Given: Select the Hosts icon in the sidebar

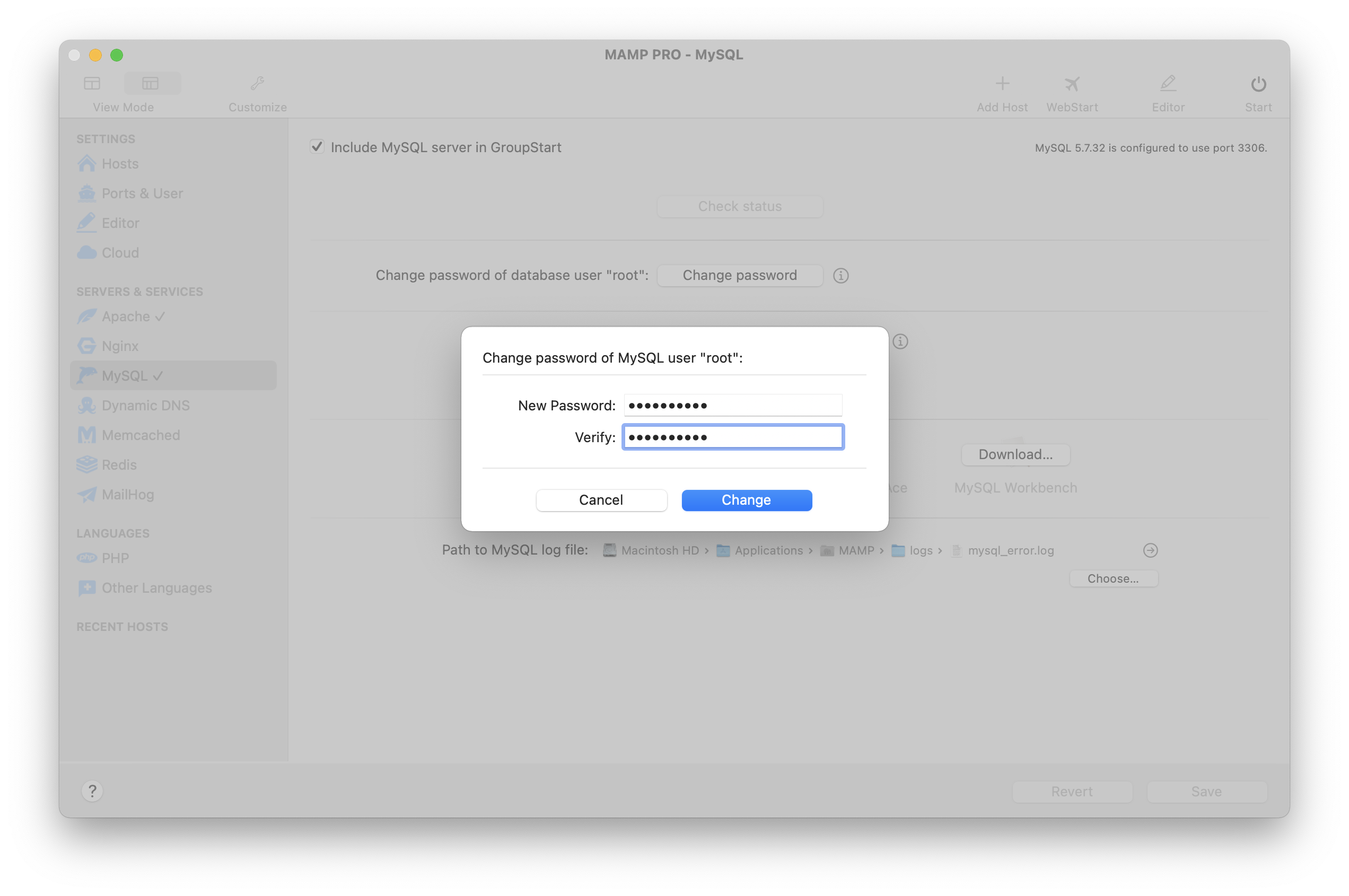Looking at the screenshot, I should coord(86,163).
